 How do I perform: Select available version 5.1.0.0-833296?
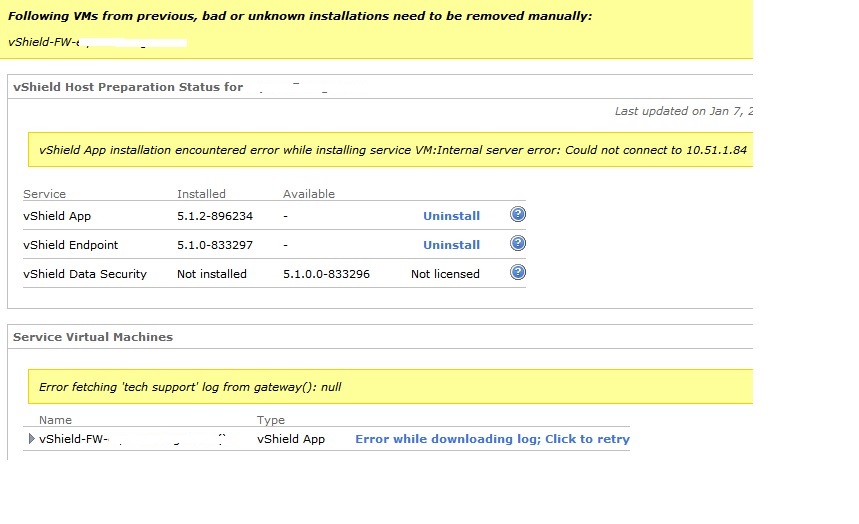pyautogui.click(x=327, y=274)
